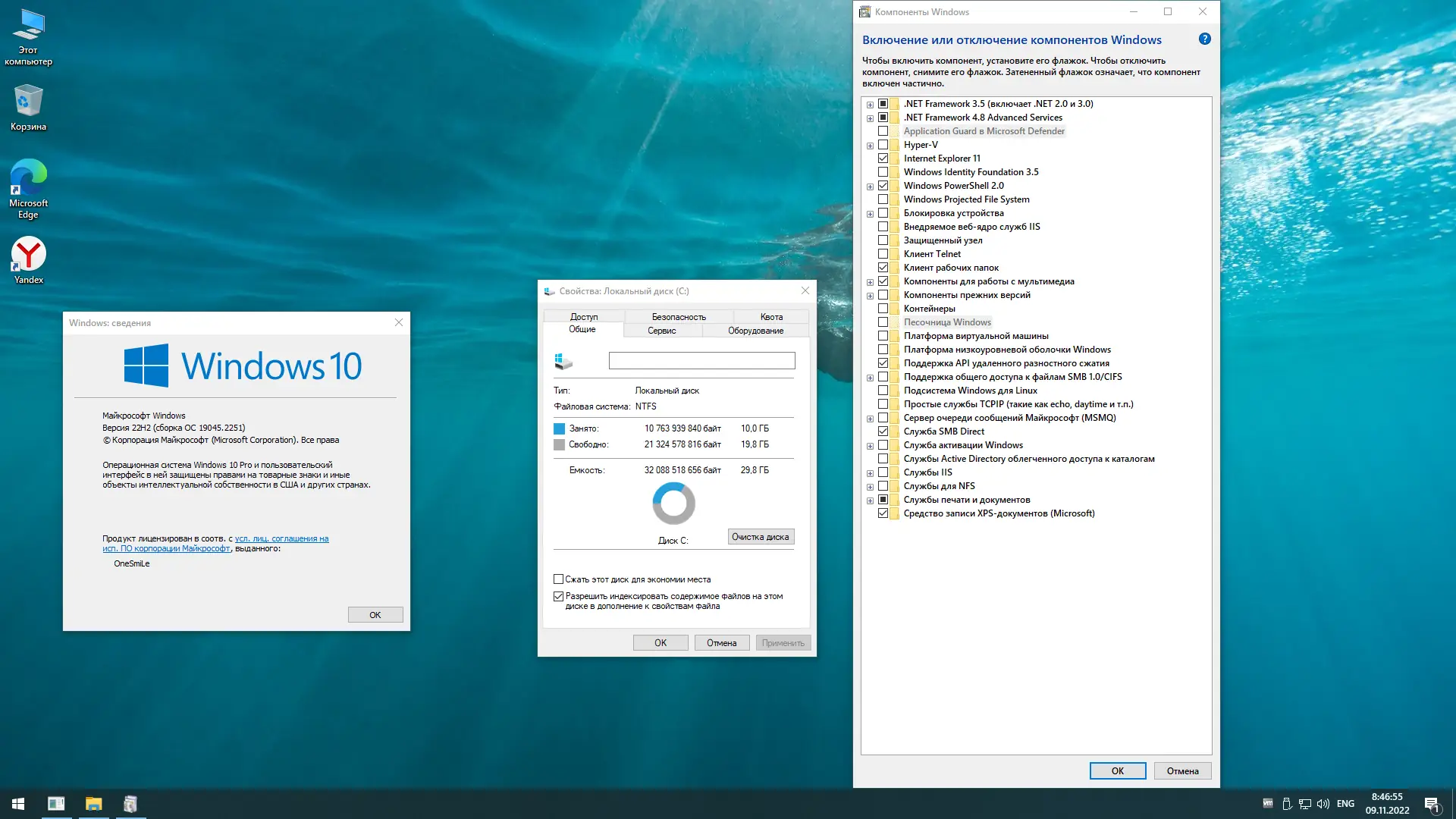Screen dimensions: 1456x819
Task: Expand Службы печати и документов node
Action: (870, 500)
